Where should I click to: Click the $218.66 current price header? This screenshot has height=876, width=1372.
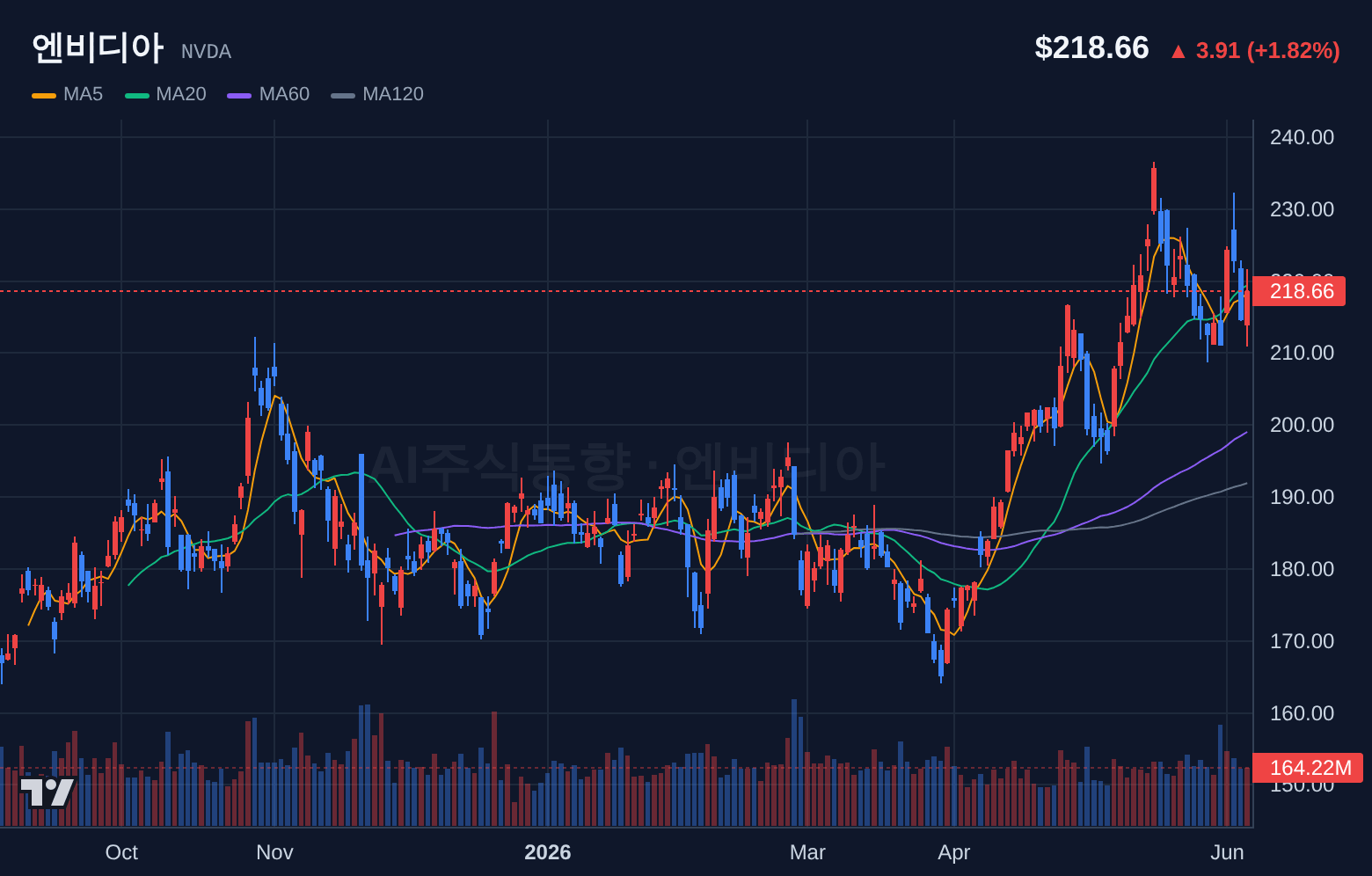1091,47
